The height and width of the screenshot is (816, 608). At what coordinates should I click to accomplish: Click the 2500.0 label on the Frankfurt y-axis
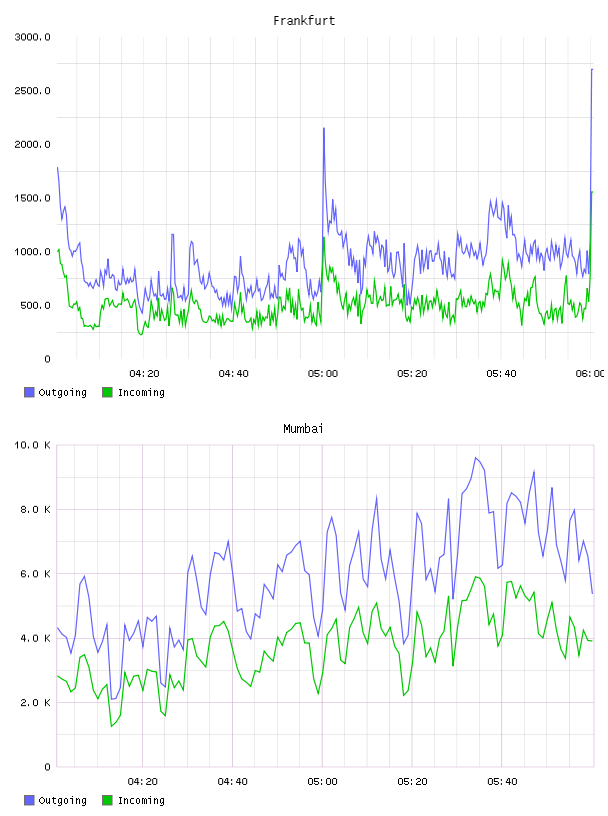(x=32, y=91)
